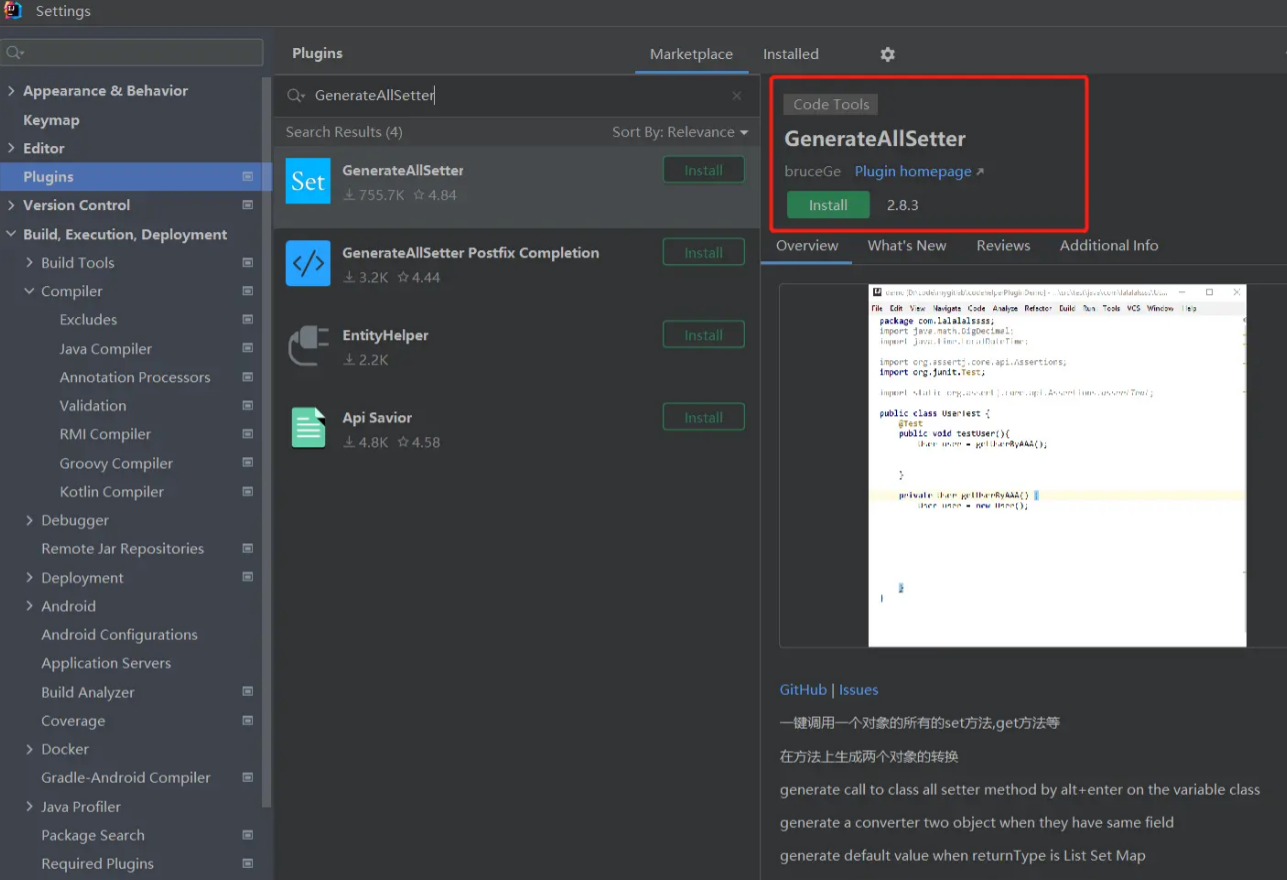Viewport: 1287px width, 880px height.
Task: Open the Reviews tab
Action: pyautogui.click(x=1003, y=245)
